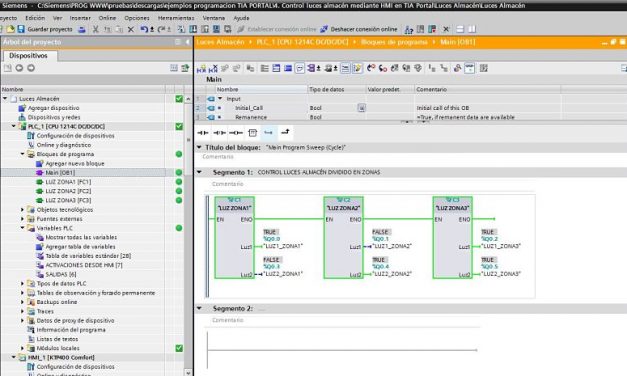Select the LUZ ZONA2 function block call
This screenshot has height=376, width=627.
(343, 237)
